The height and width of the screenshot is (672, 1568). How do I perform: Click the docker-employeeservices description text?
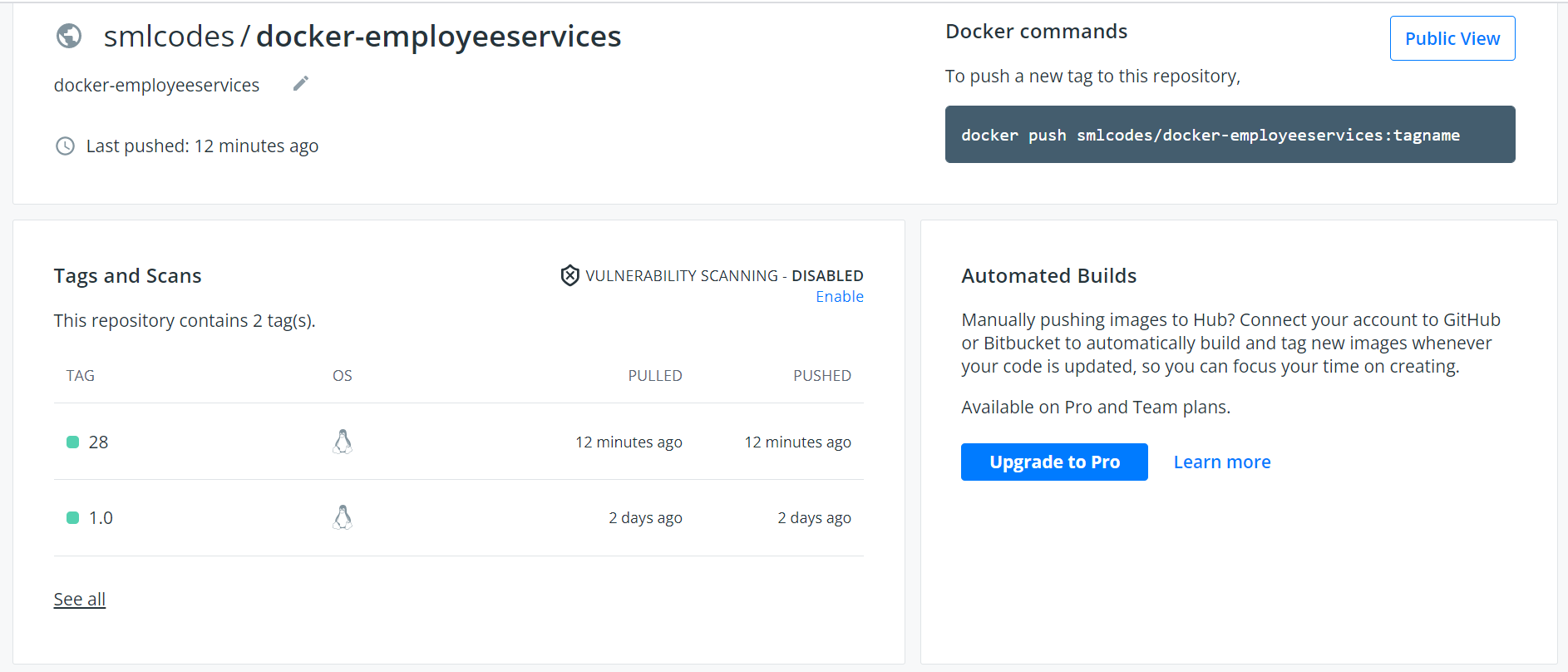pos(156,86)
